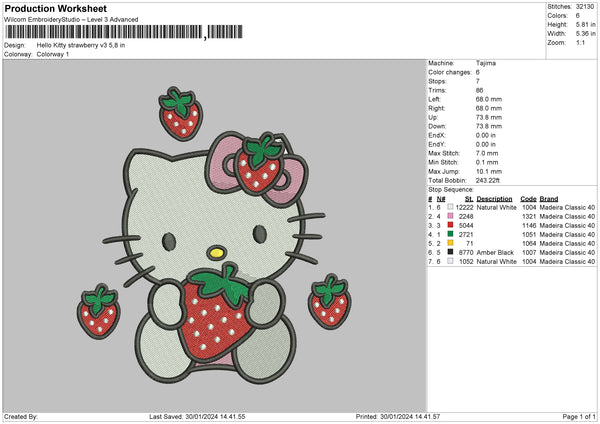Click stitch count 2721 in row 4
The width and height of the screenshot is (600, 424).
(x=466, y=235)
